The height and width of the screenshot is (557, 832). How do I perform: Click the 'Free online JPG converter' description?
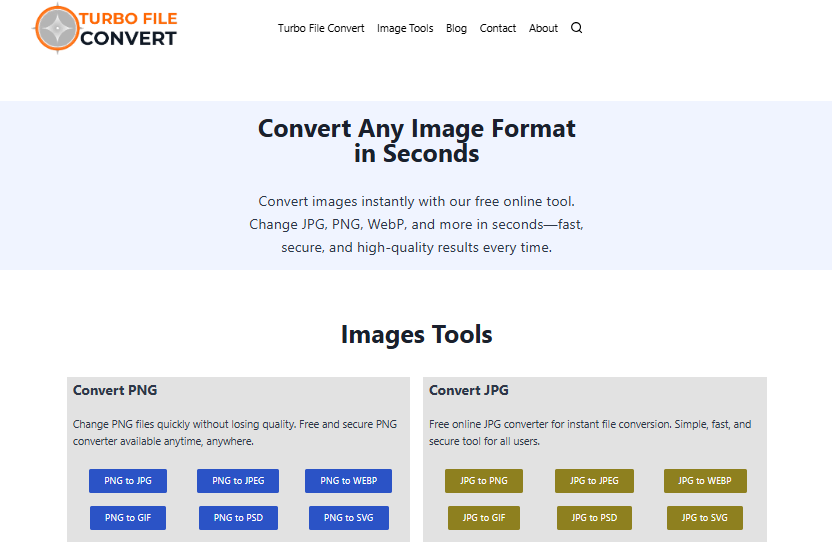[590, 432]
